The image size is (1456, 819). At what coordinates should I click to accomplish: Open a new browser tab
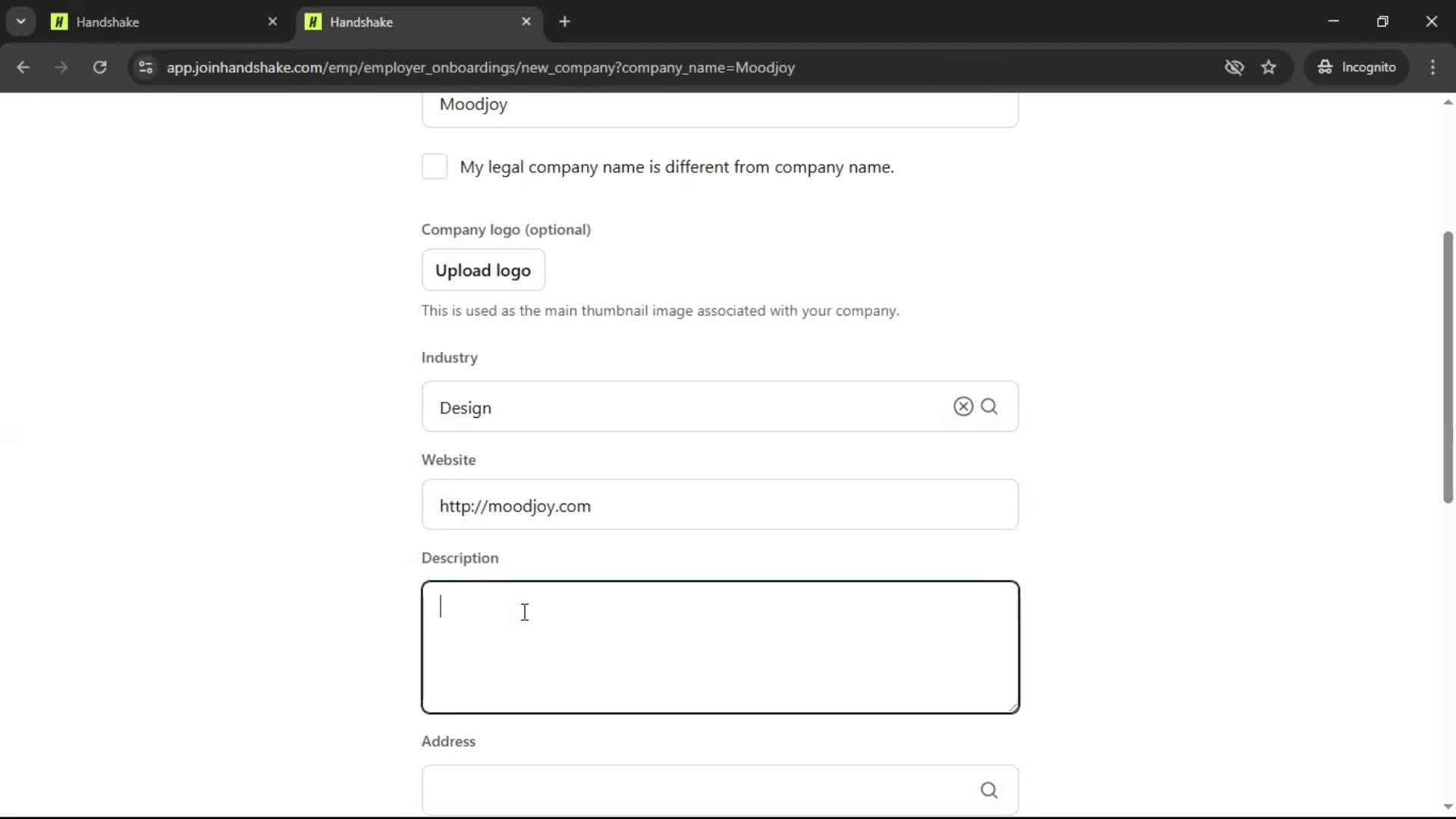click(x=564, y=22)
